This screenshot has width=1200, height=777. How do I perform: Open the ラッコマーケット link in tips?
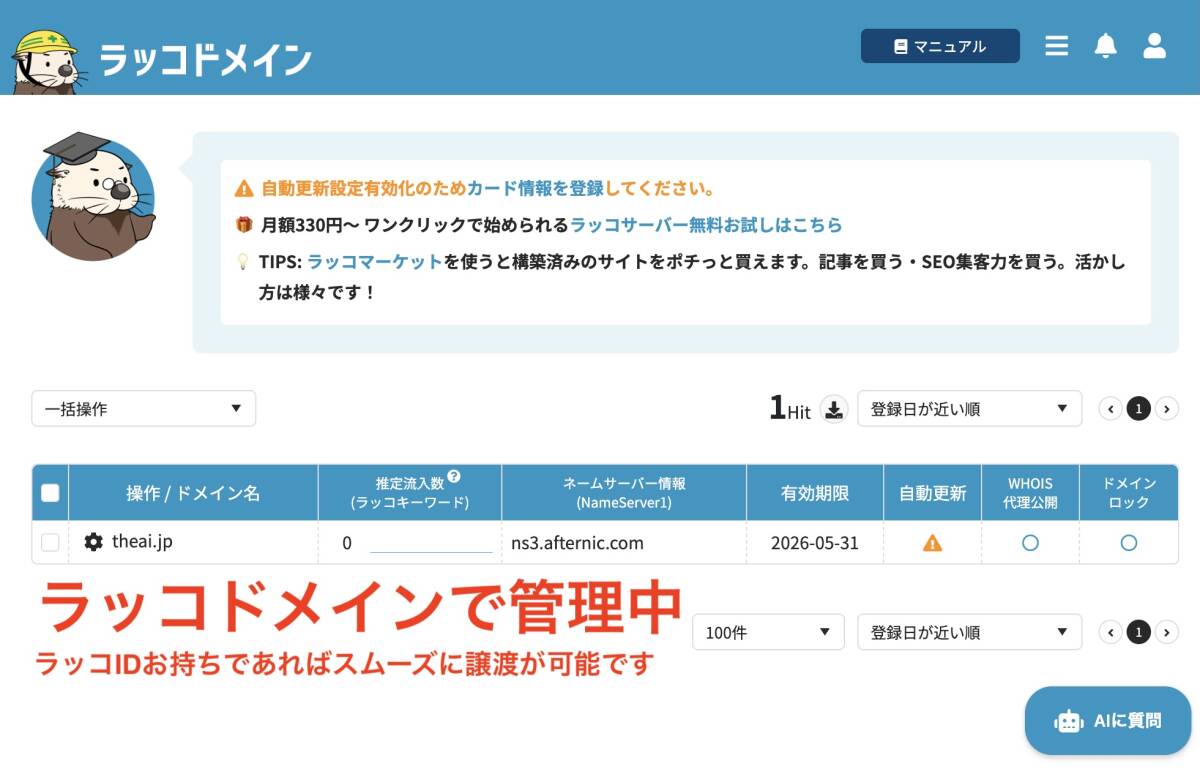coord(374,262)
